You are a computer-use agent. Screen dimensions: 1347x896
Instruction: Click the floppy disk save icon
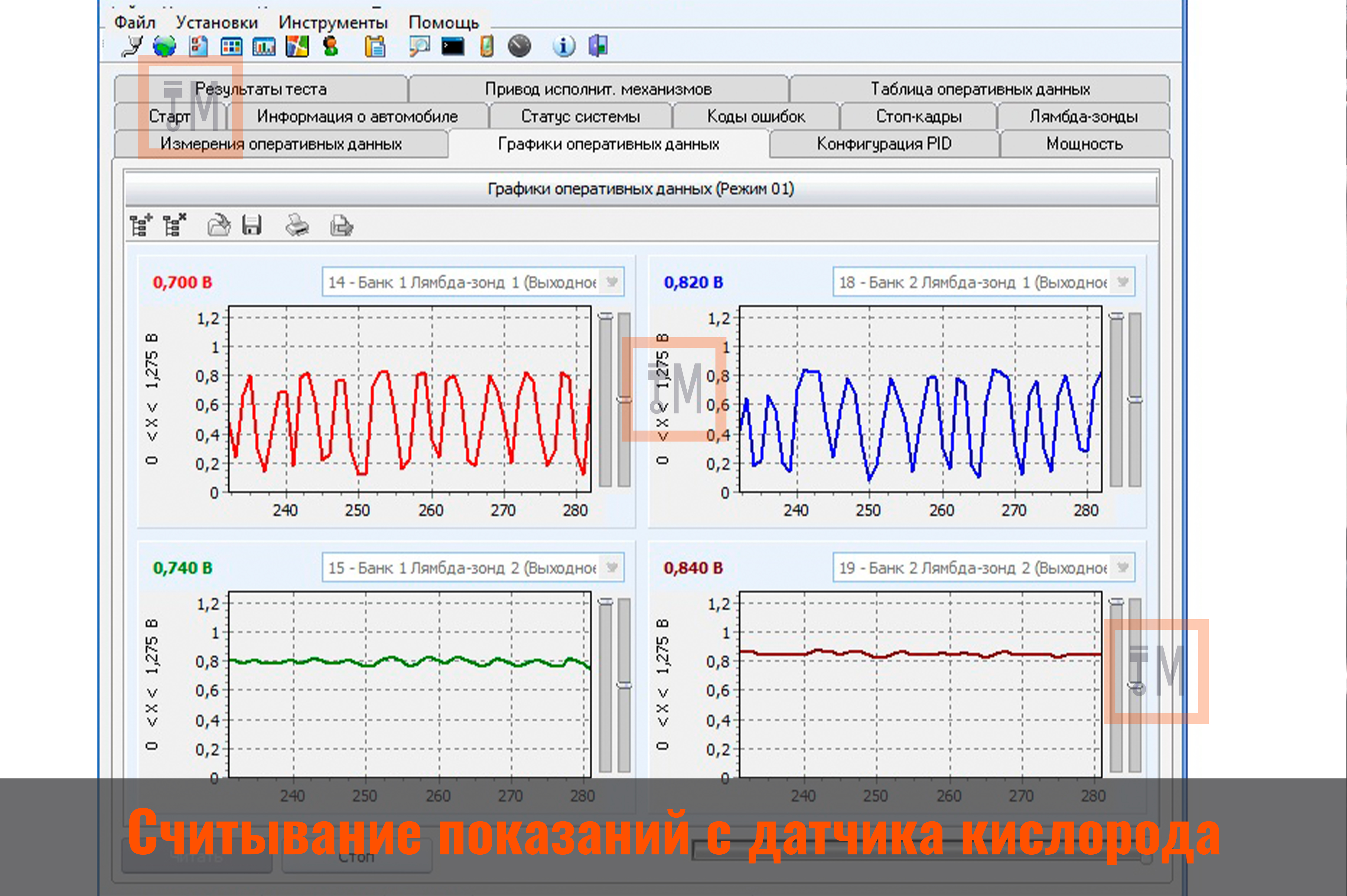coord(252,225)
